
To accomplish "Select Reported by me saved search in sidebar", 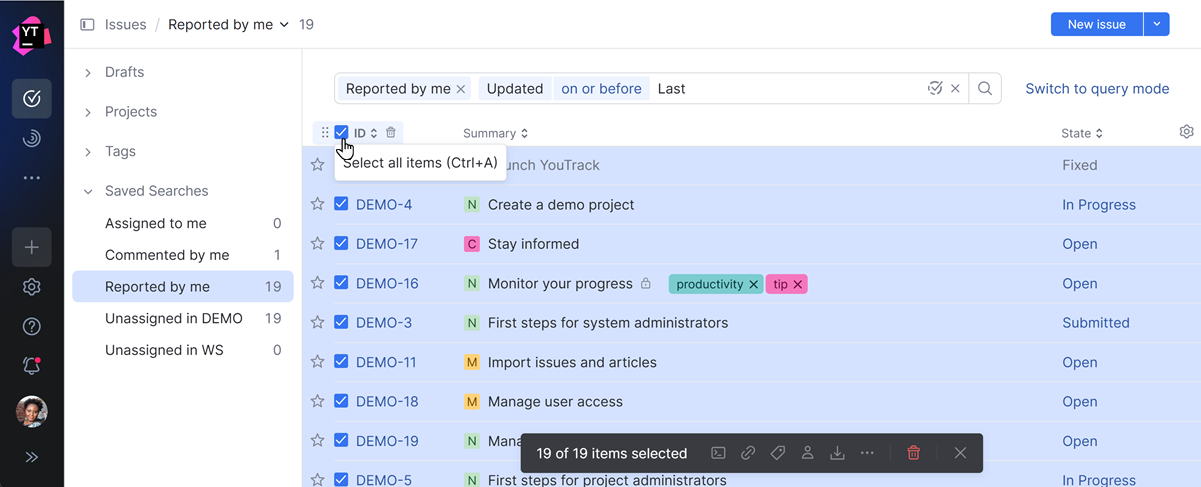I will point(183,286).
